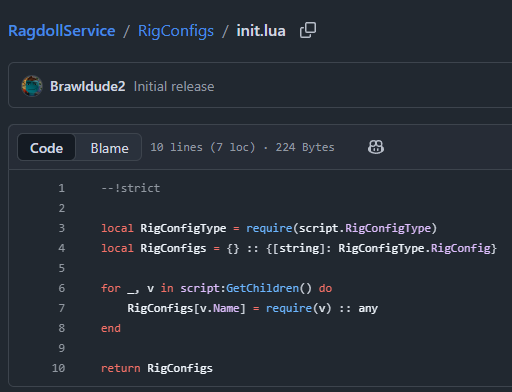Open the RigConfigs folder breadcrumb
The height and width of the screenshot is (392, 512).
[x=176, y=31]
